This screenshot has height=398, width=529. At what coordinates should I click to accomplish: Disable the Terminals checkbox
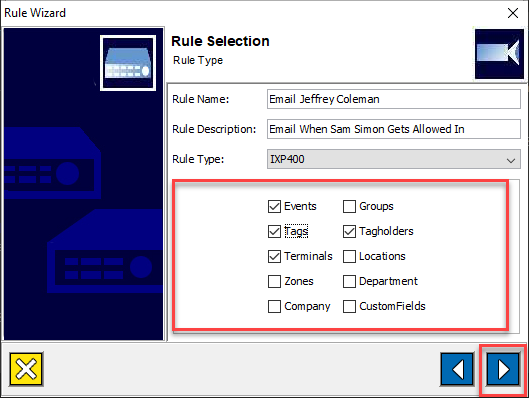pos(274,256)
